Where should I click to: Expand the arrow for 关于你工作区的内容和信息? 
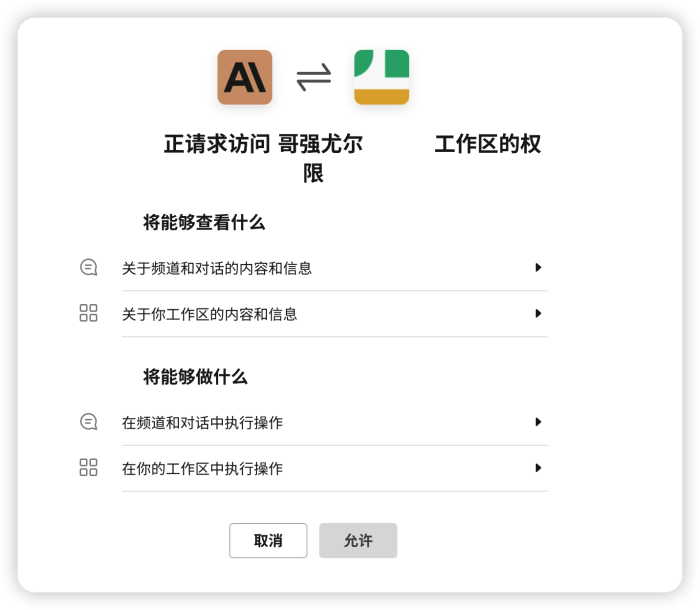point(538,313)
